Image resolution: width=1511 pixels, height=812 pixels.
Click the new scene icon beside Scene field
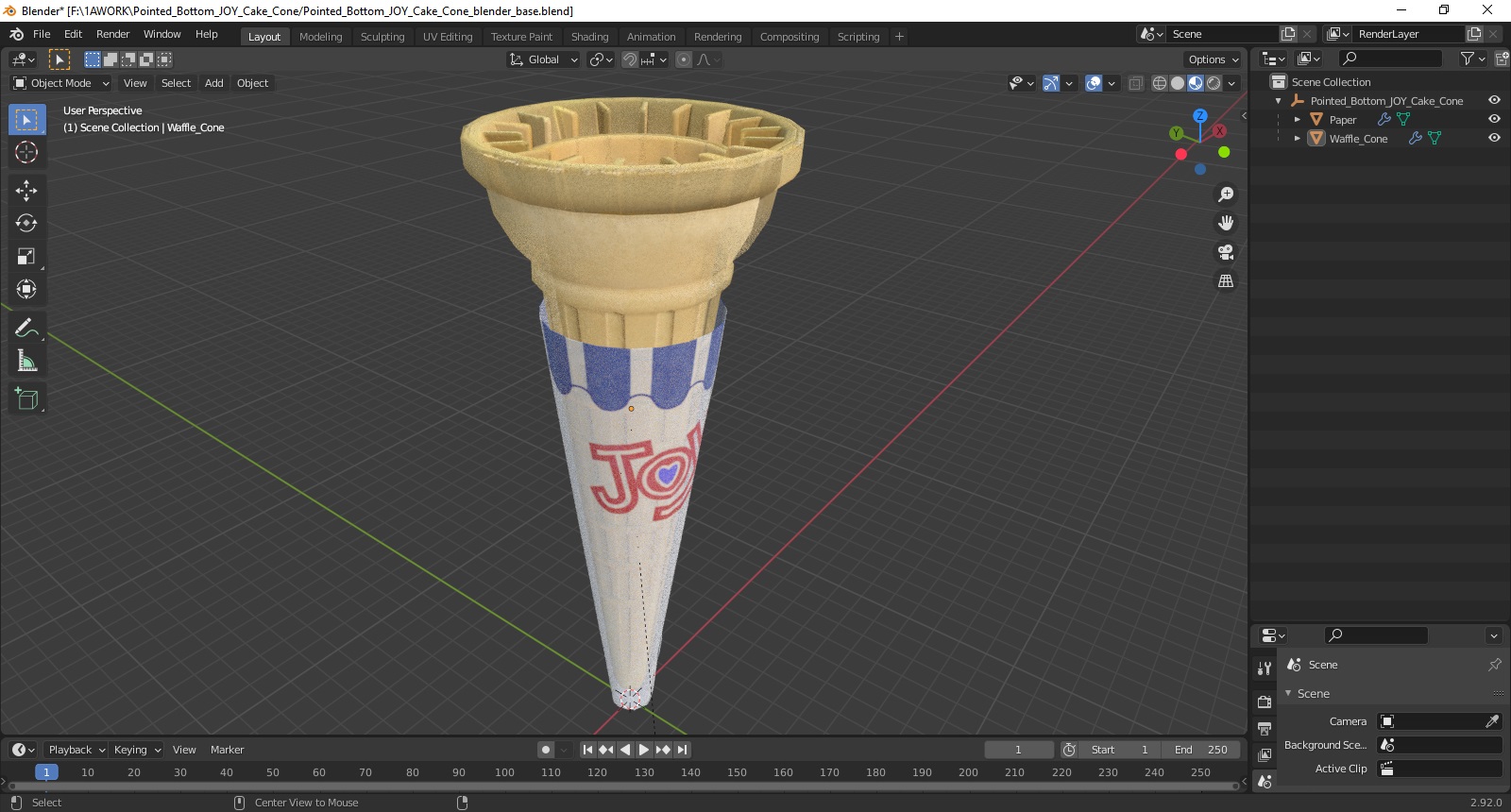[1288, 34]
